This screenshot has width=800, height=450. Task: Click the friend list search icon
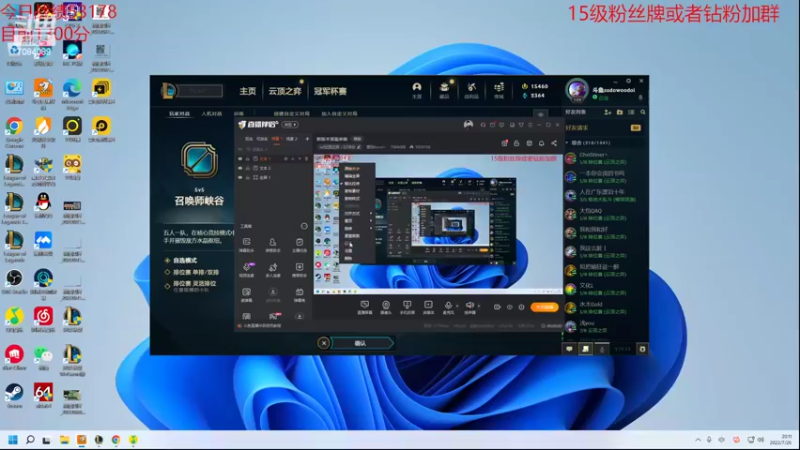643,112
